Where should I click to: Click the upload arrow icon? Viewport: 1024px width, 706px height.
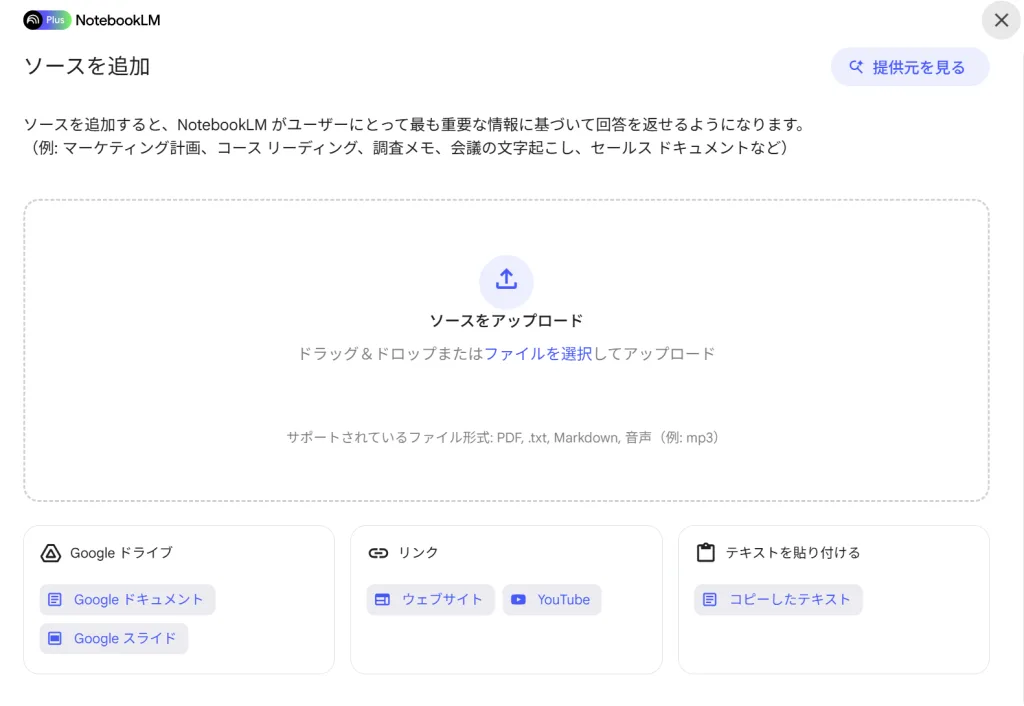coord(506,280)
